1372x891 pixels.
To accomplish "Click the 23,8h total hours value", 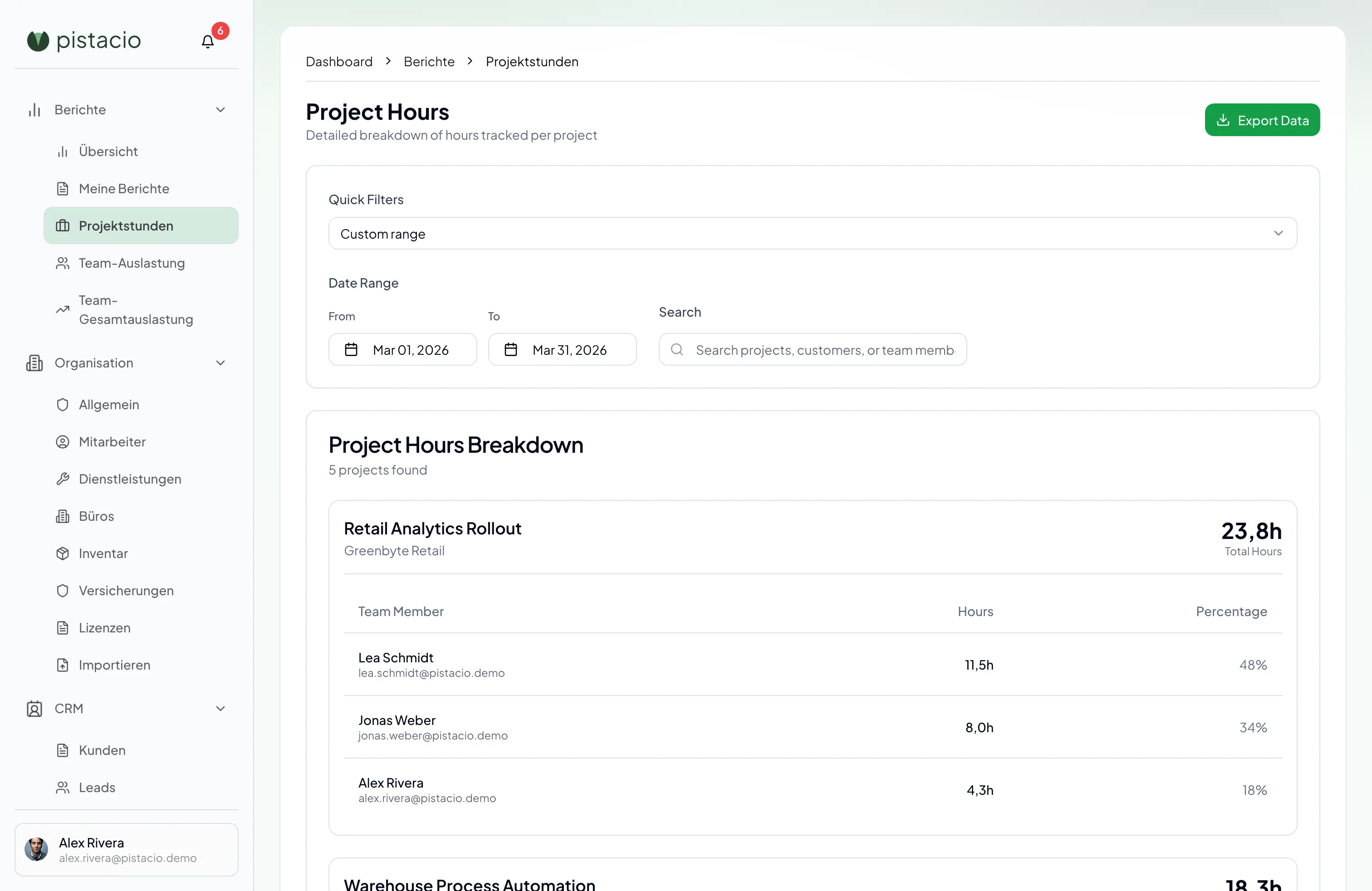I will (1251, 531).
